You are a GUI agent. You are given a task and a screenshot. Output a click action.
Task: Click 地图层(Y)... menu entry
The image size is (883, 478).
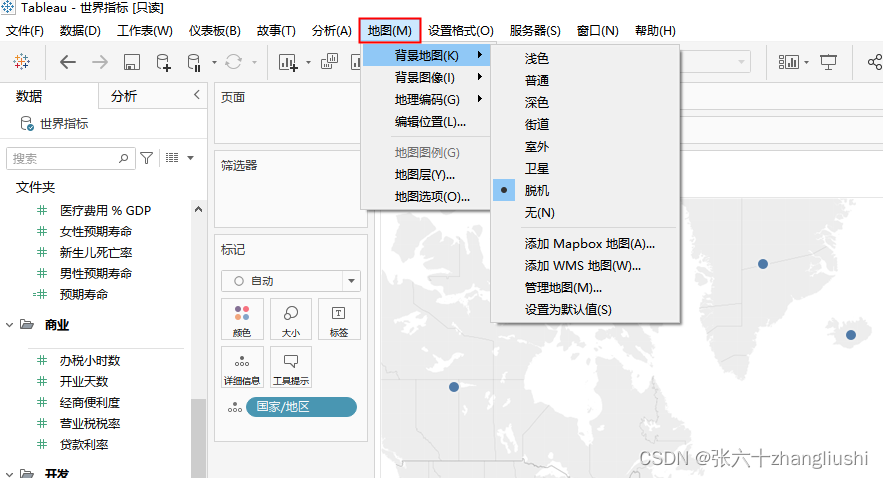[x=425, y=175]
